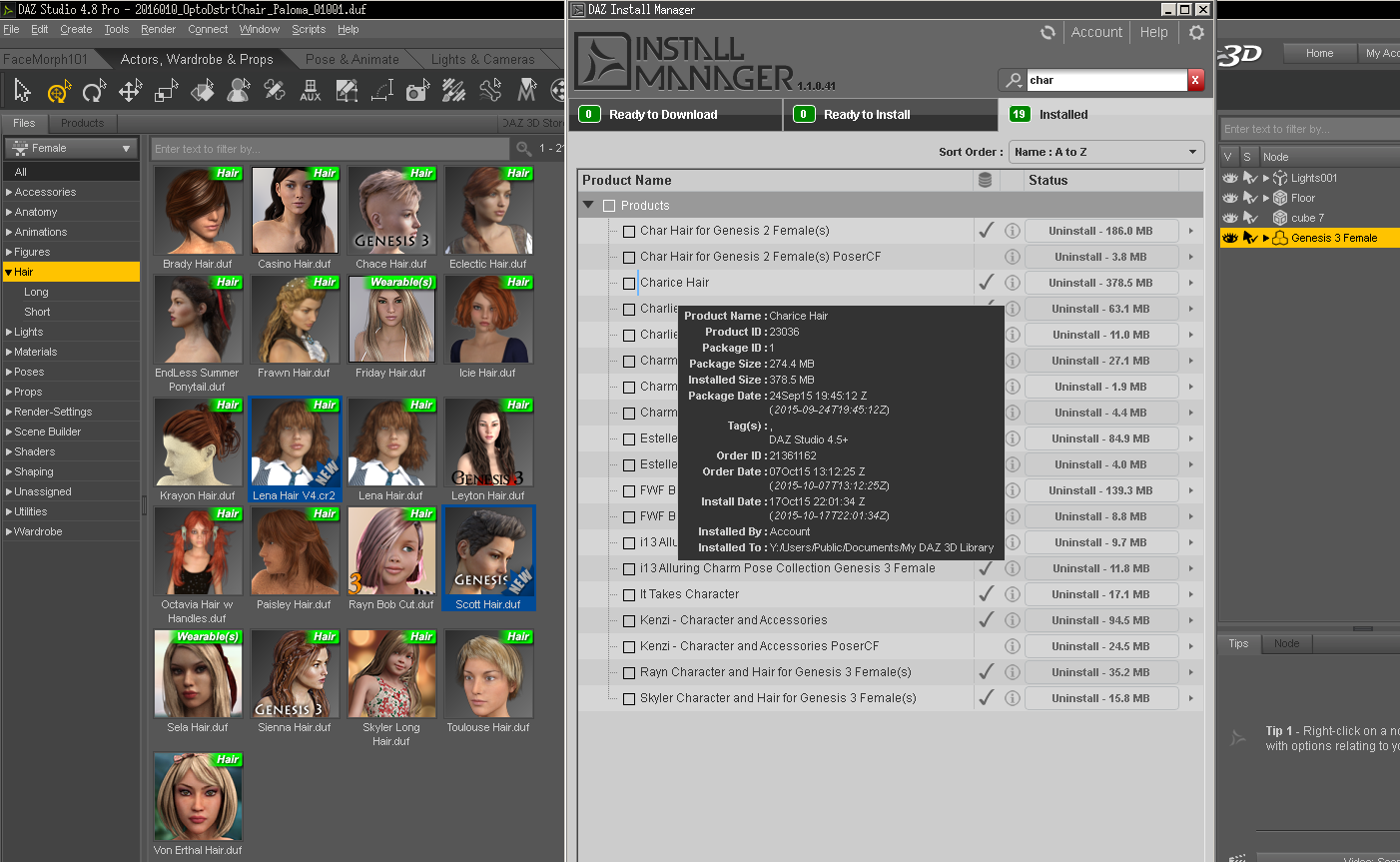Expand the Poses category in tree
1400x862 pixels.
click(9, 372)
